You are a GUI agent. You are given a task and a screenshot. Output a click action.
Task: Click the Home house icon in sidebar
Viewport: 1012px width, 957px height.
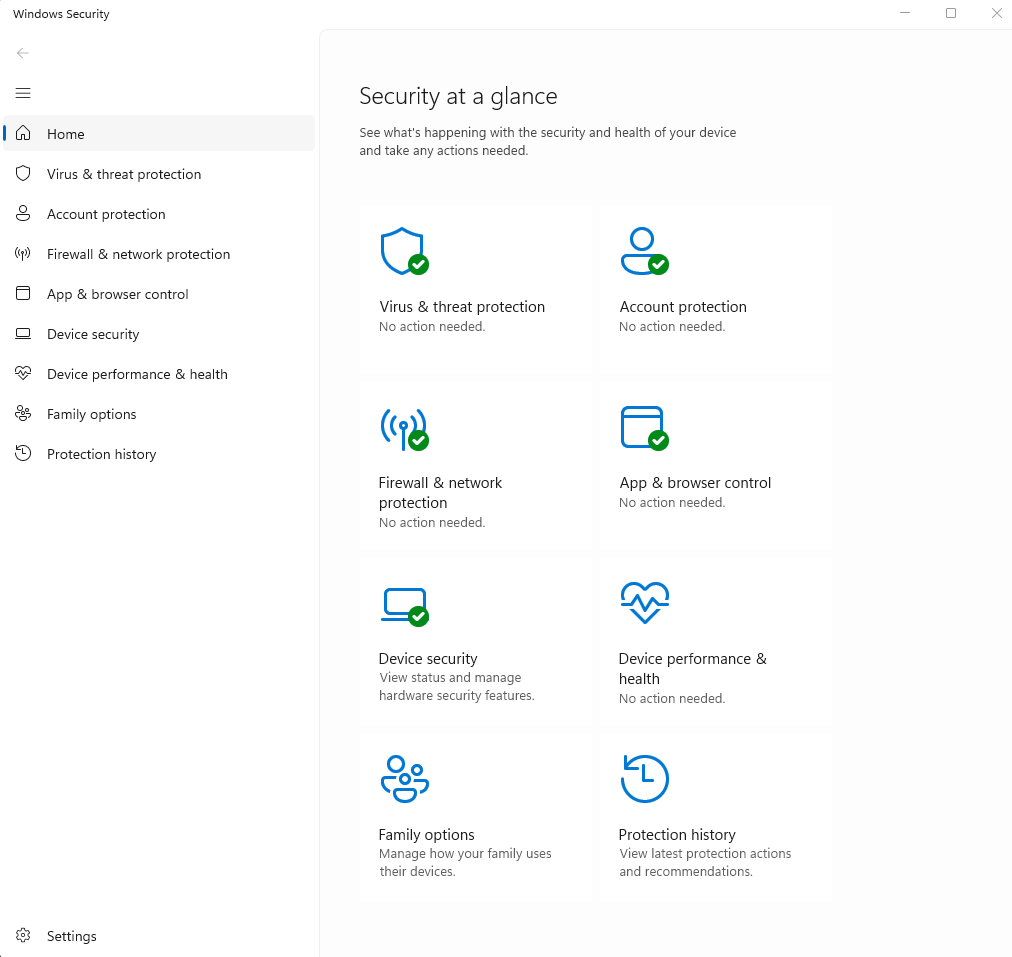point(23,133)
